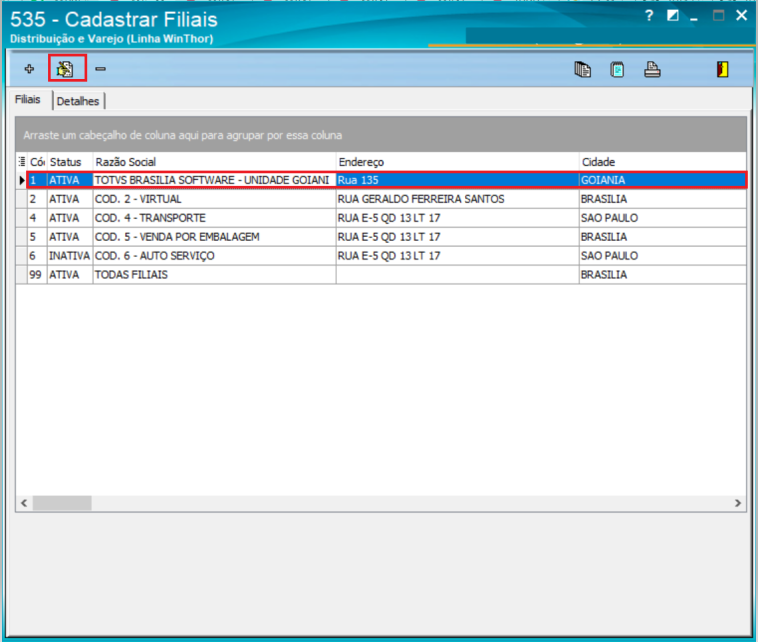
Task: Select the COD. 4 - TRANSPORTE row
Action: point(381,218)
